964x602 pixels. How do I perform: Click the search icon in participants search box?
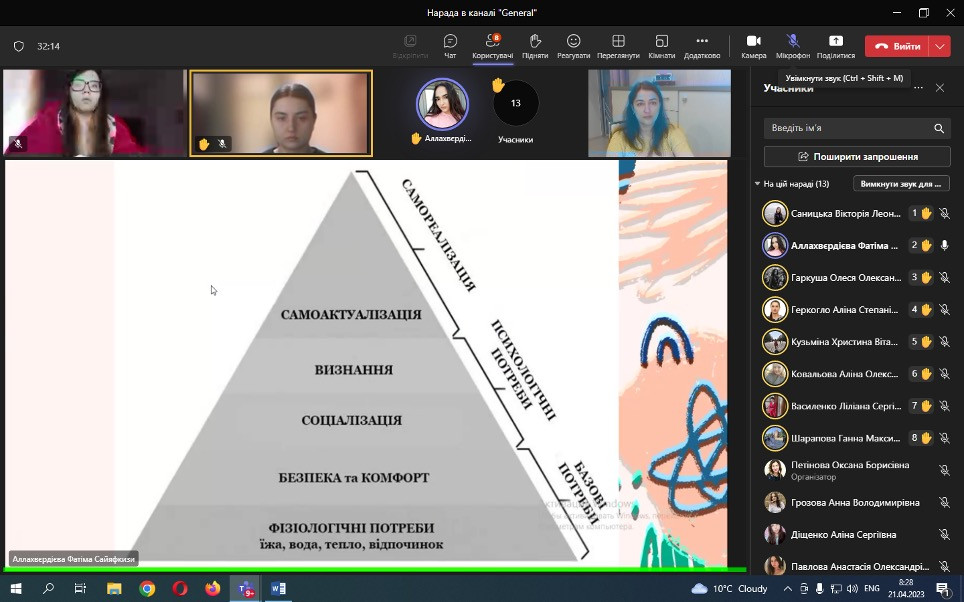point(939,129)
